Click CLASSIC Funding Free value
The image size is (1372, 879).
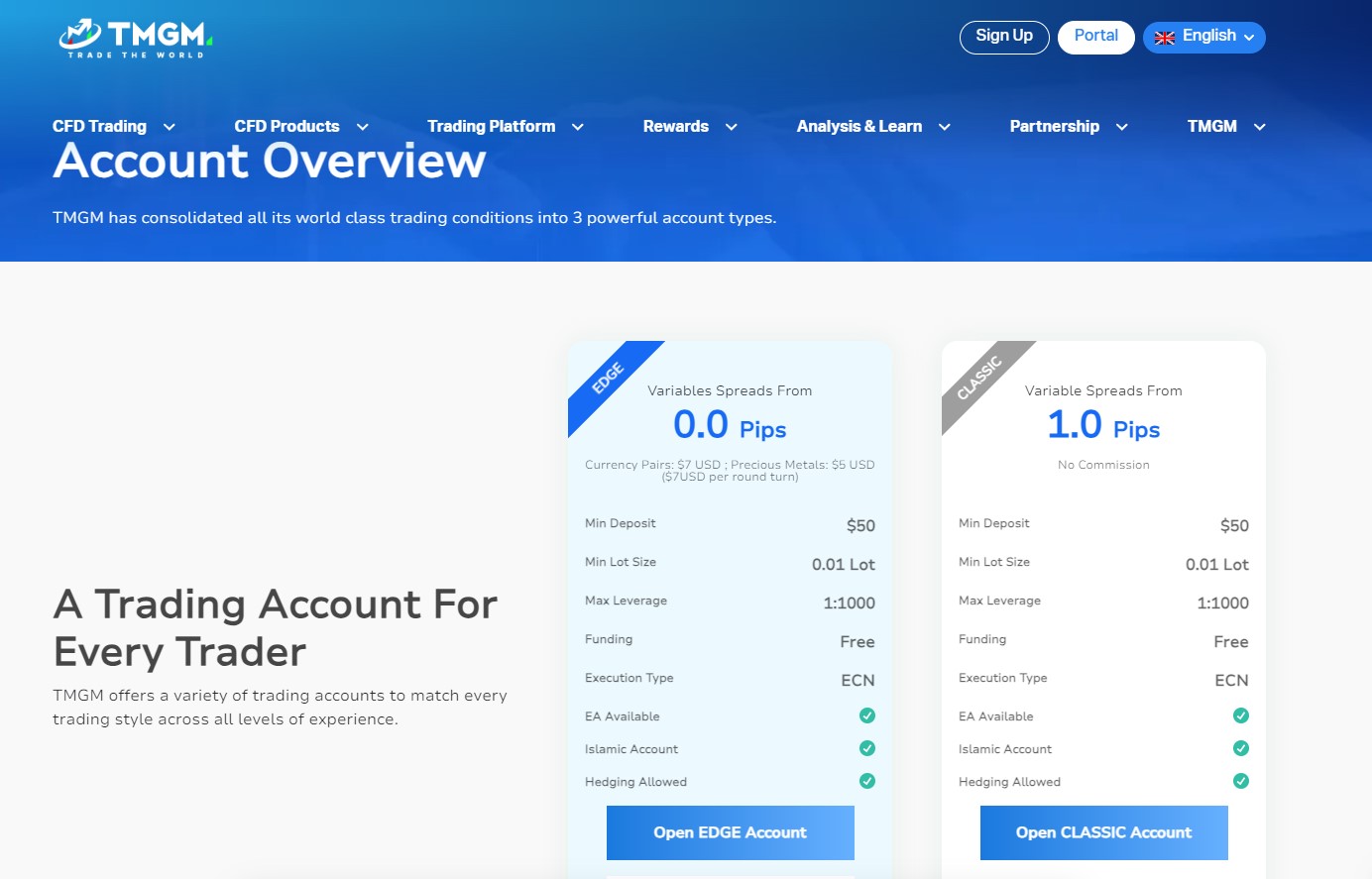(1231, 642)
